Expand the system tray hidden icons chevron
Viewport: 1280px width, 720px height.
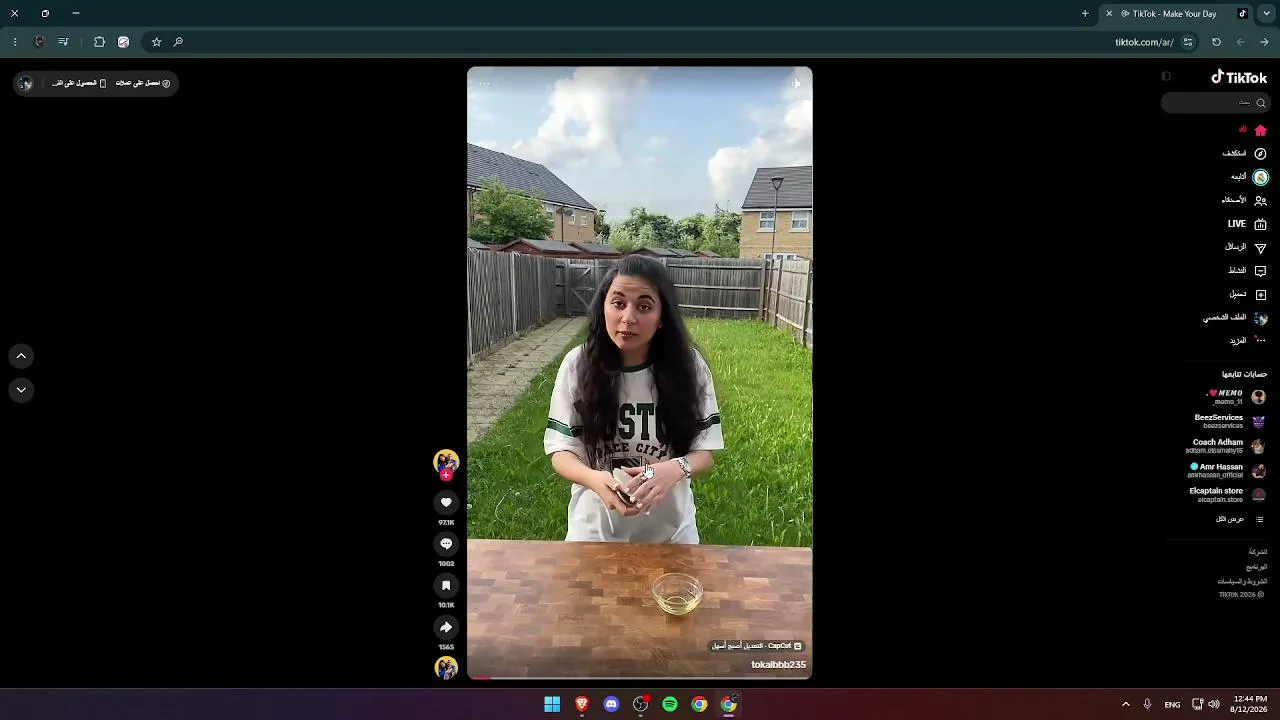(x=1125, y=704)
